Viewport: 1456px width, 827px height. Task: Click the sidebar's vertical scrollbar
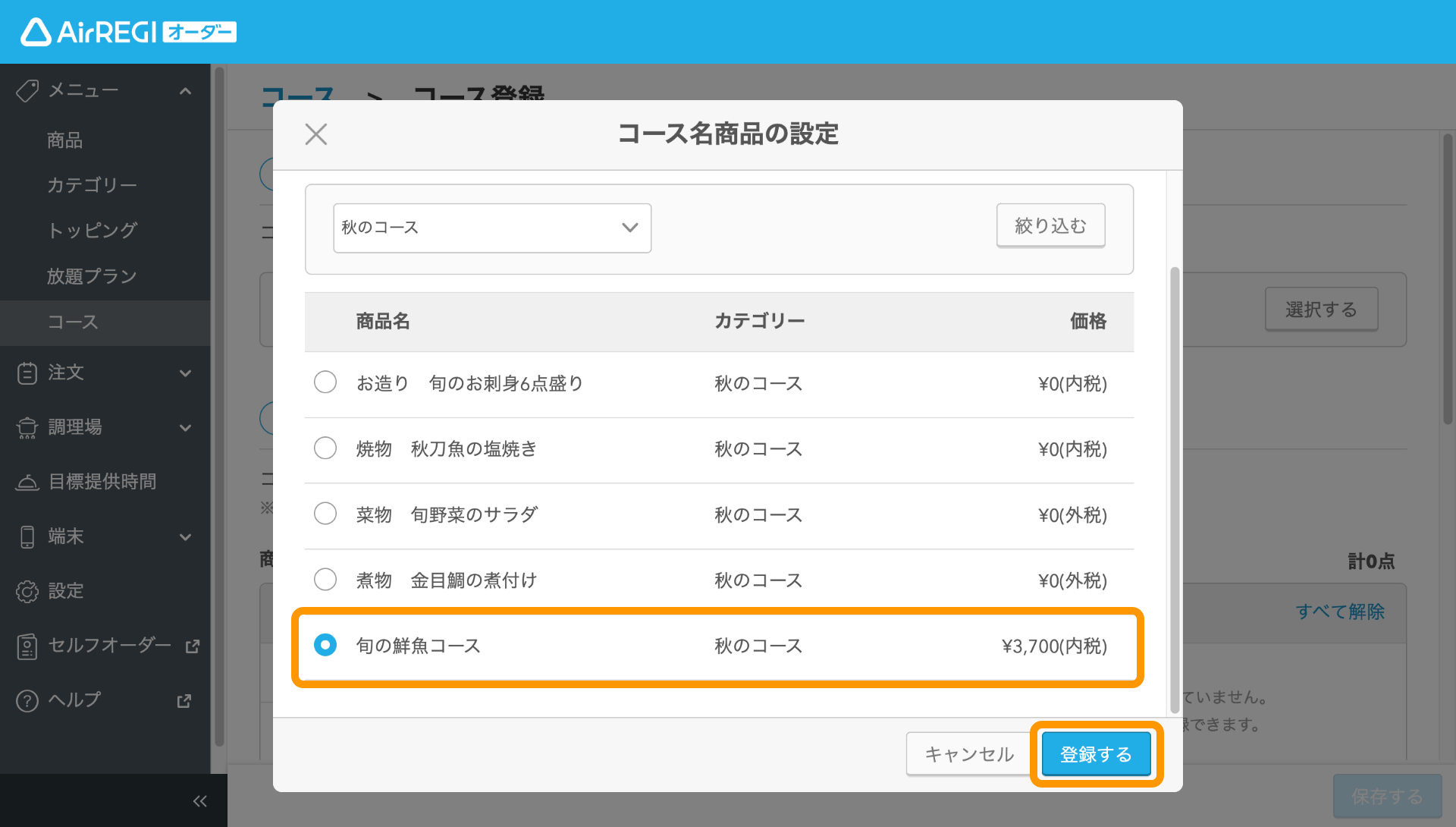click(x=219, y=406)
